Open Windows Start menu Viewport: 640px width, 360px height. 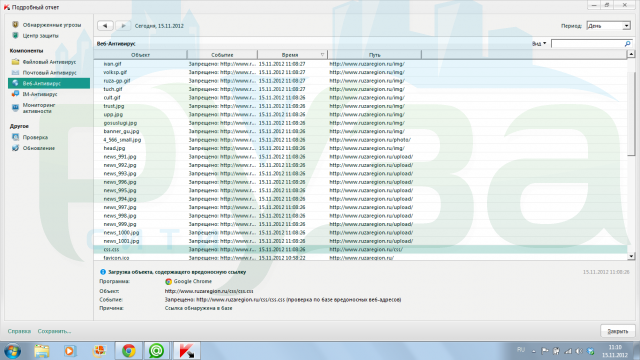click(x=12, y=351)
